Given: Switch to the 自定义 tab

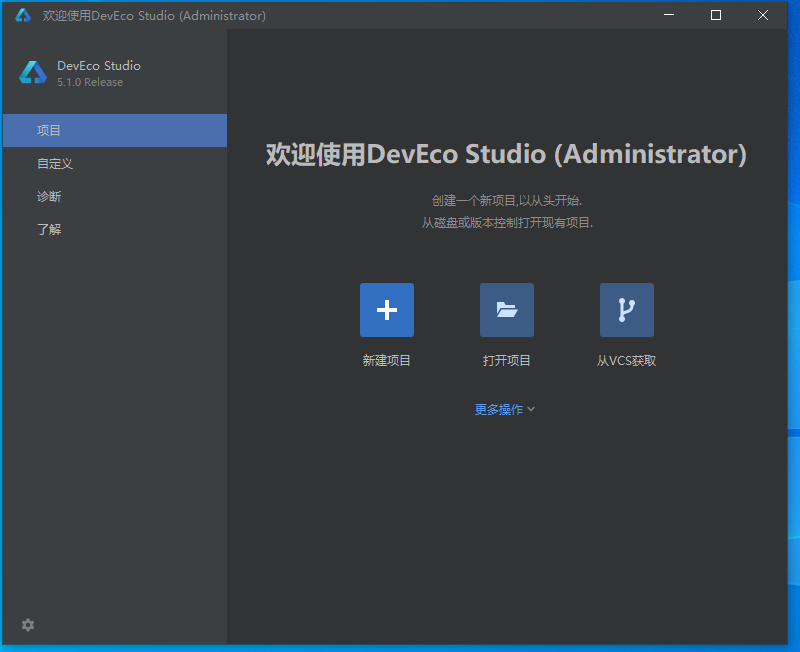Looking at the screenshot, I should pos(55,164).
